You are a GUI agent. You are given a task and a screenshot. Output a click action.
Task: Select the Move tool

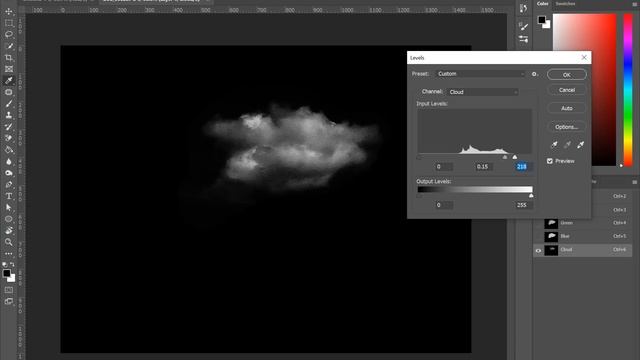9,11
